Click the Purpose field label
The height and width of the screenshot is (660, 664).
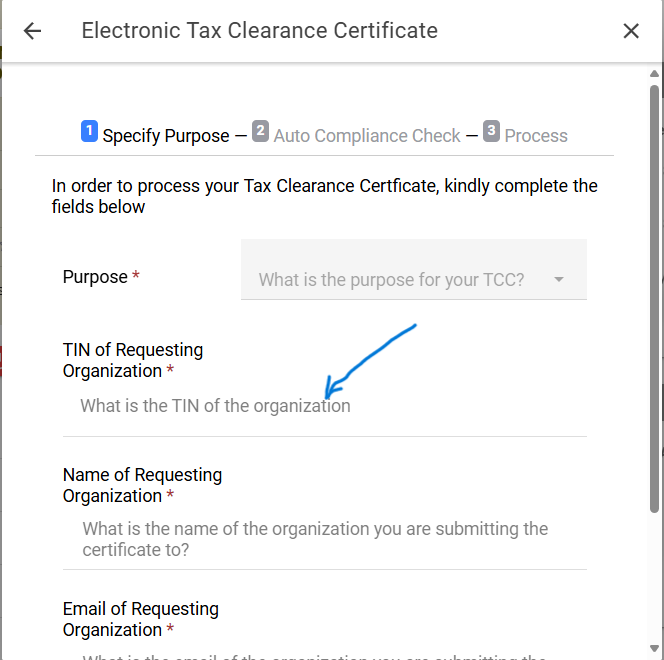coord(95,277)
